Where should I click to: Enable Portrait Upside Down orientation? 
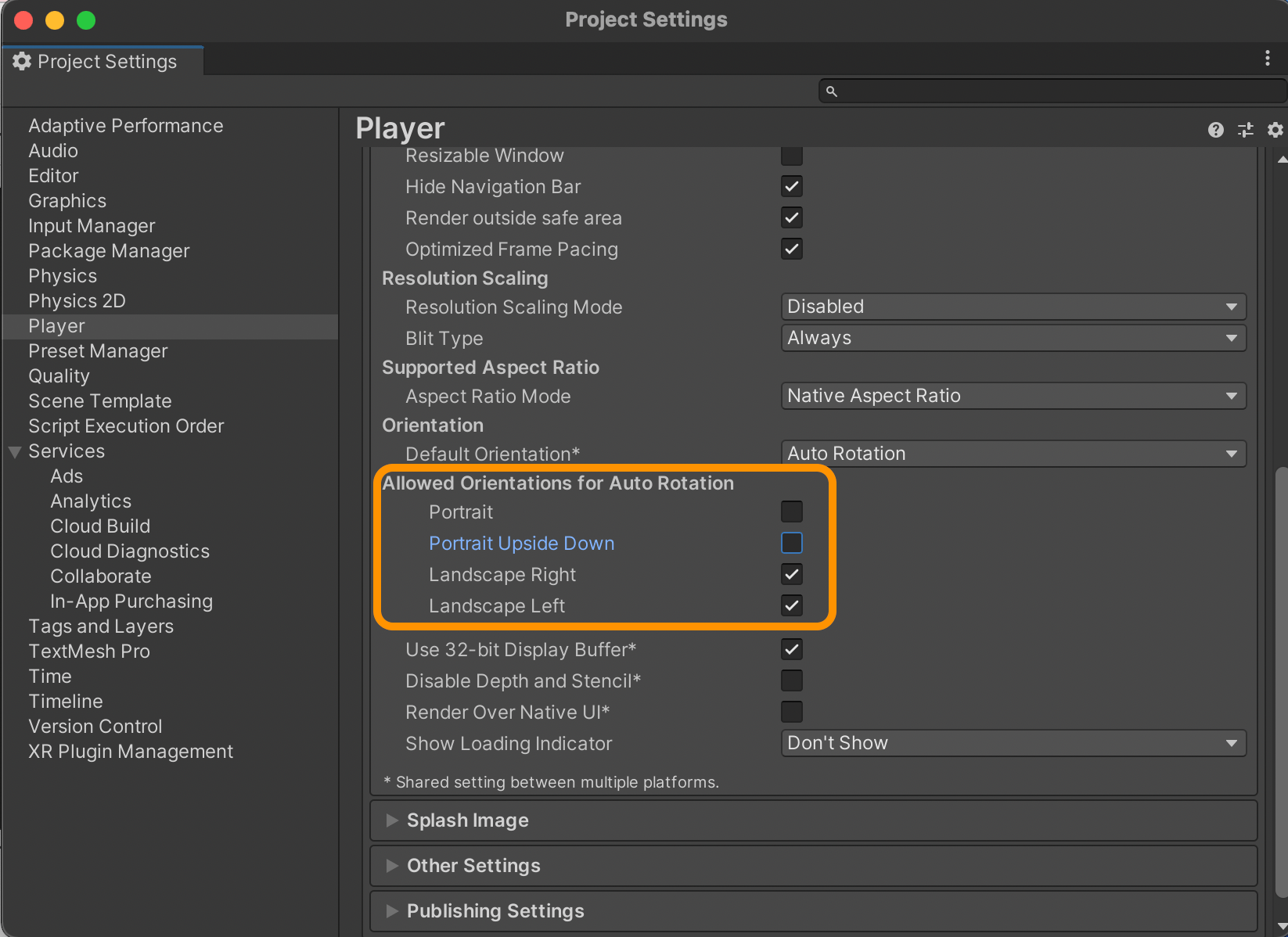(x=791, y=542)
